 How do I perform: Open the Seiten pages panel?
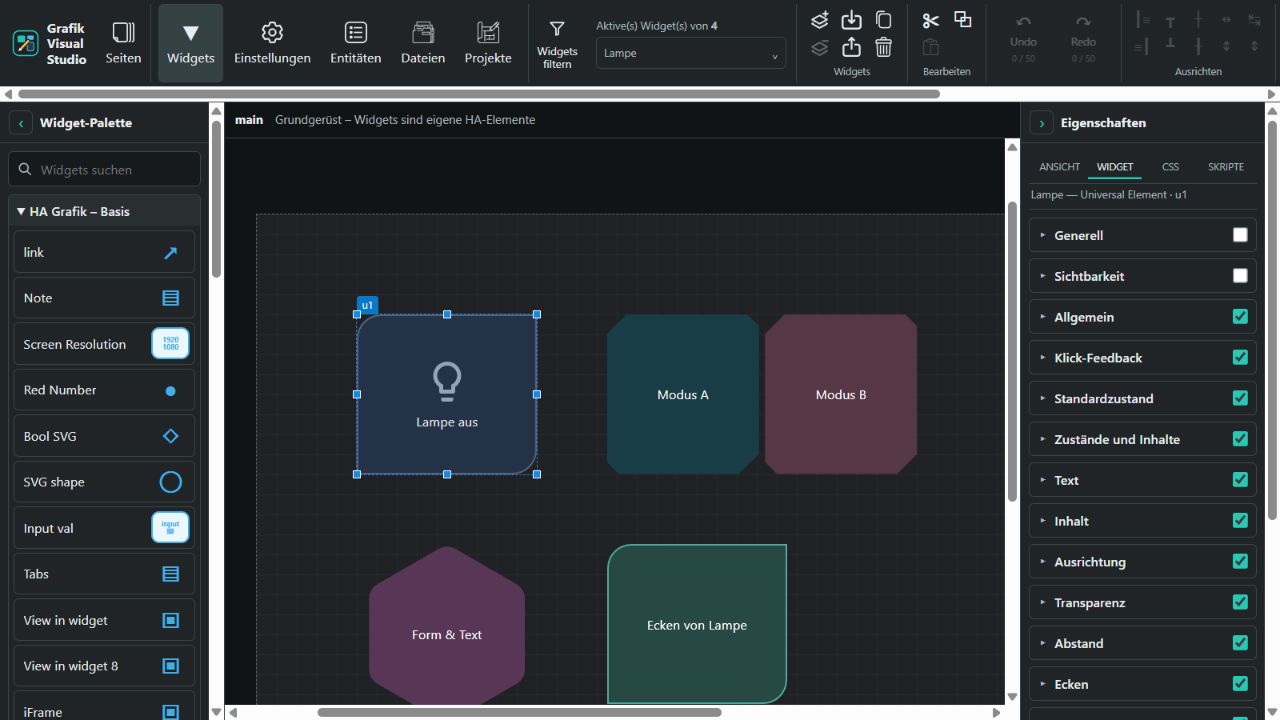point(123,43)
